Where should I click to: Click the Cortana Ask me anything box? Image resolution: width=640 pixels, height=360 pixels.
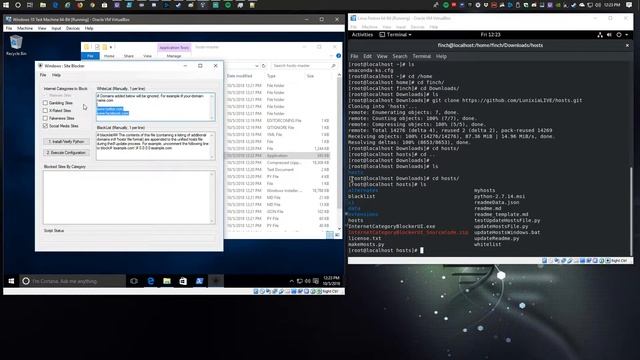coord(77,281)
